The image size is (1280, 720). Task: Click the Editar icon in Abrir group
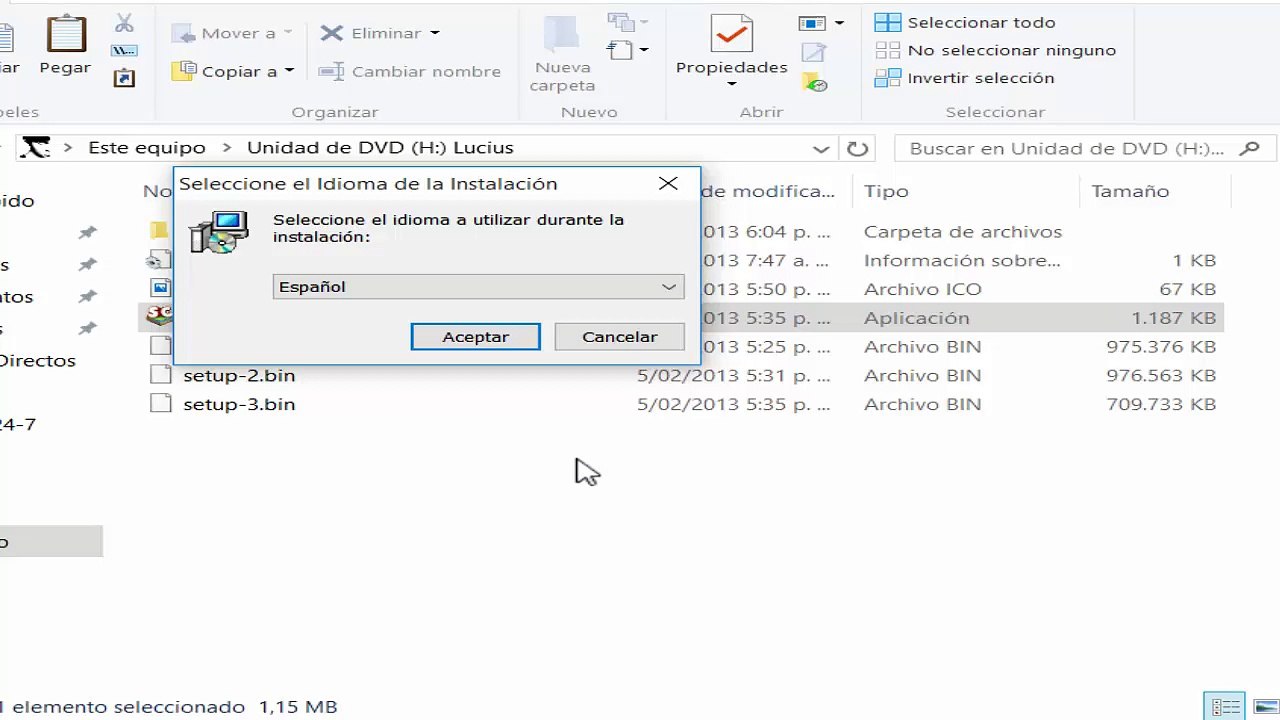pos(814,52)
